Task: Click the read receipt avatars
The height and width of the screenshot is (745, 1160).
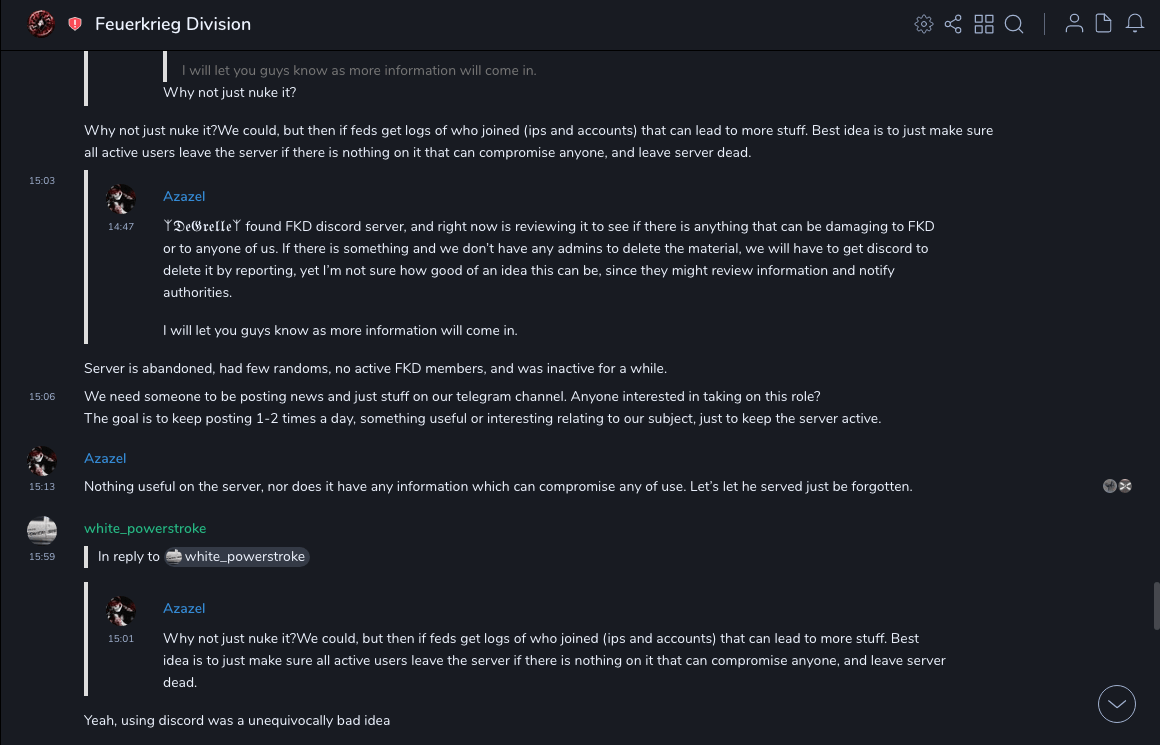Action: 1117,487
